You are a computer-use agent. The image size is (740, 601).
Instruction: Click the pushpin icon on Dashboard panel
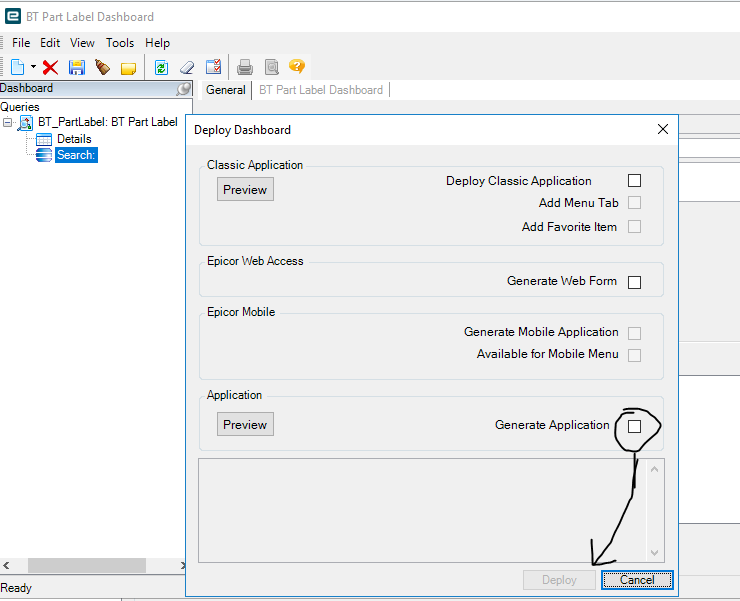click(x=183, y=88)
